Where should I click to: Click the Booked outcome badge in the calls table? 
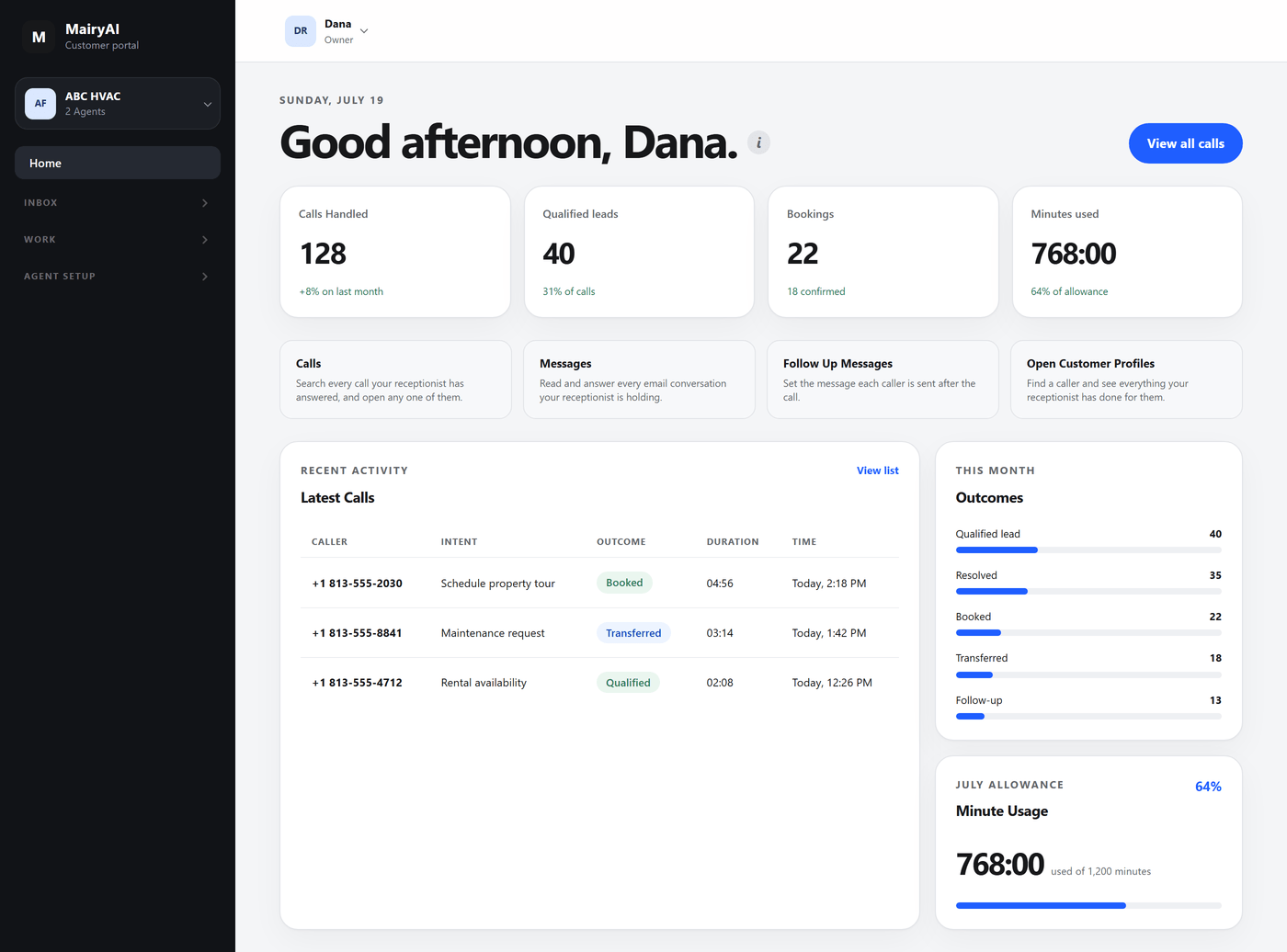(x=624, y=583)
